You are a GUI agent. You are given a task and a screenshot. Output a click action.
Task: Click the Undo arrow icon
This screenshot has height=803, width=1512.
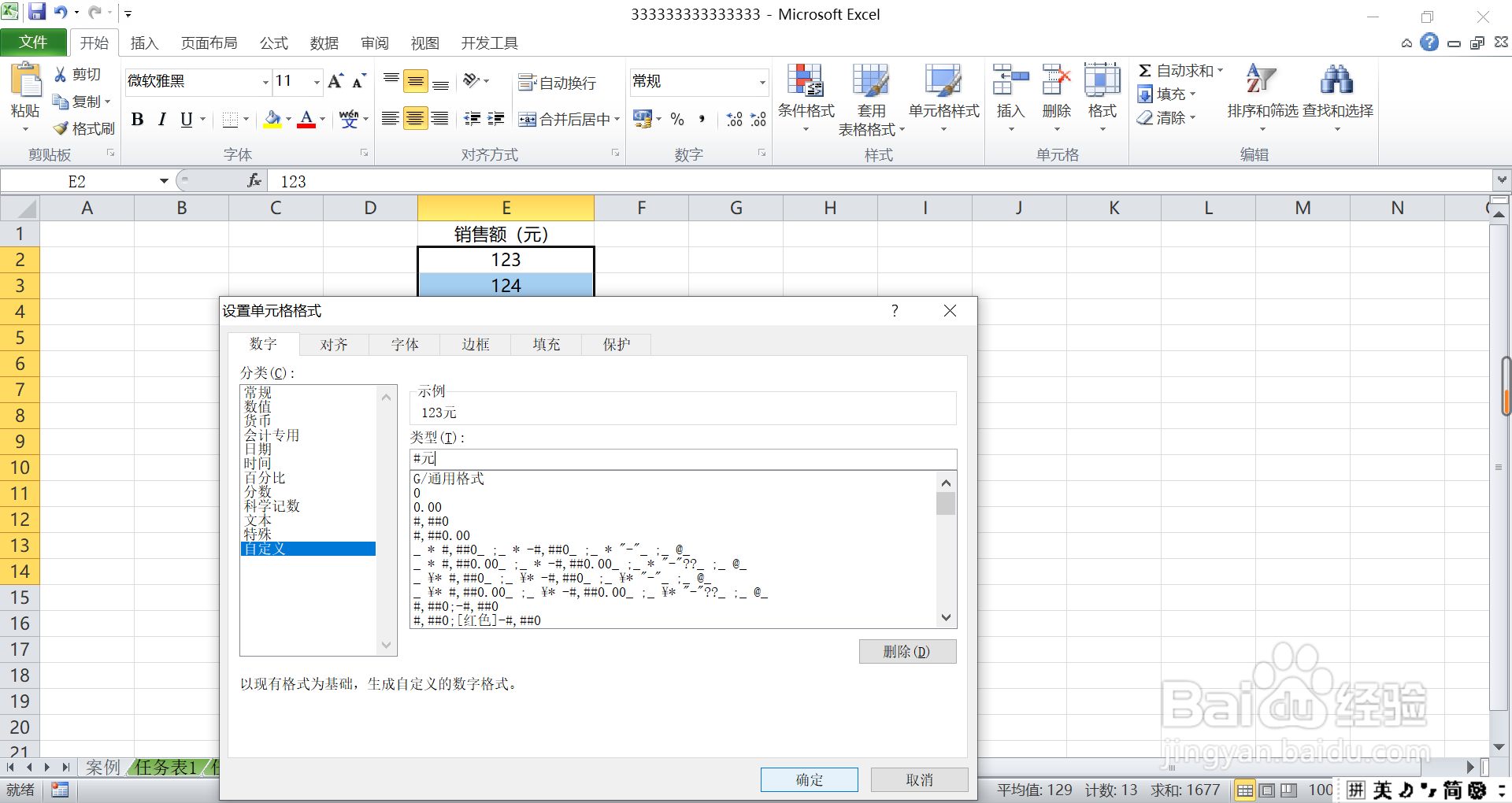point(61,13)
